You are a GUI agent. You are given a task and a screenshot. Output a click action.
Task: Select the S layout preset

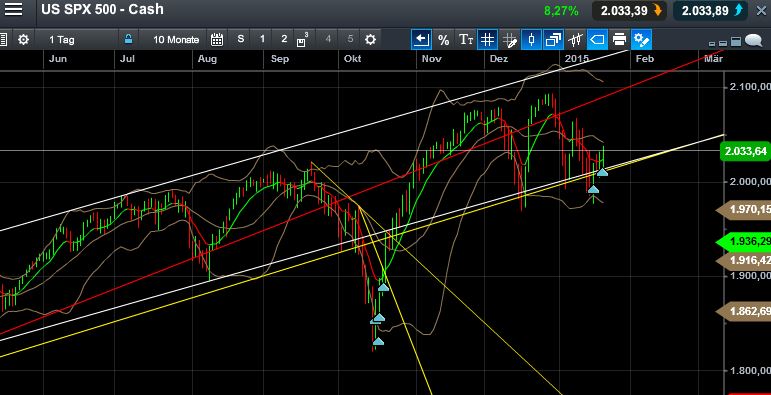(x=240, y=39)
